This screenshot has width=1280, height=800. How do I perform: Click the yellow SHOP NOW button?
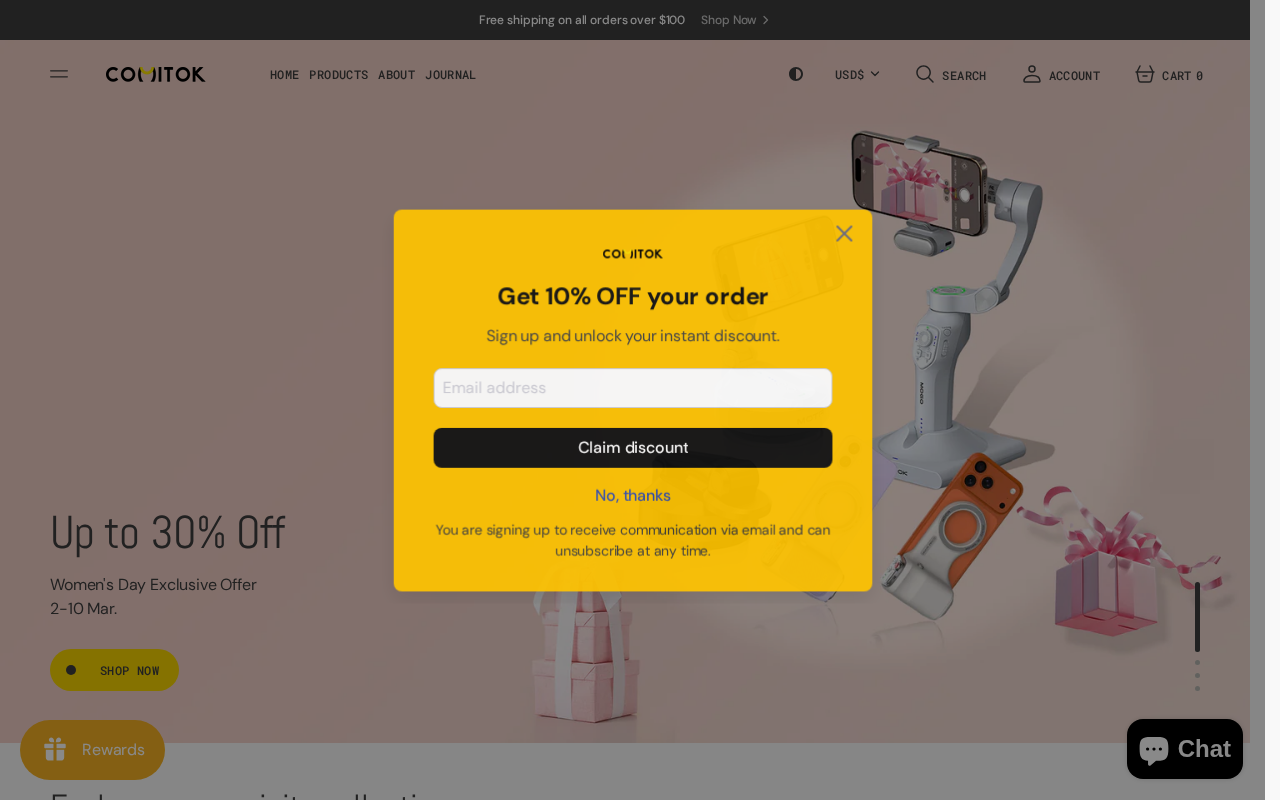114,670
